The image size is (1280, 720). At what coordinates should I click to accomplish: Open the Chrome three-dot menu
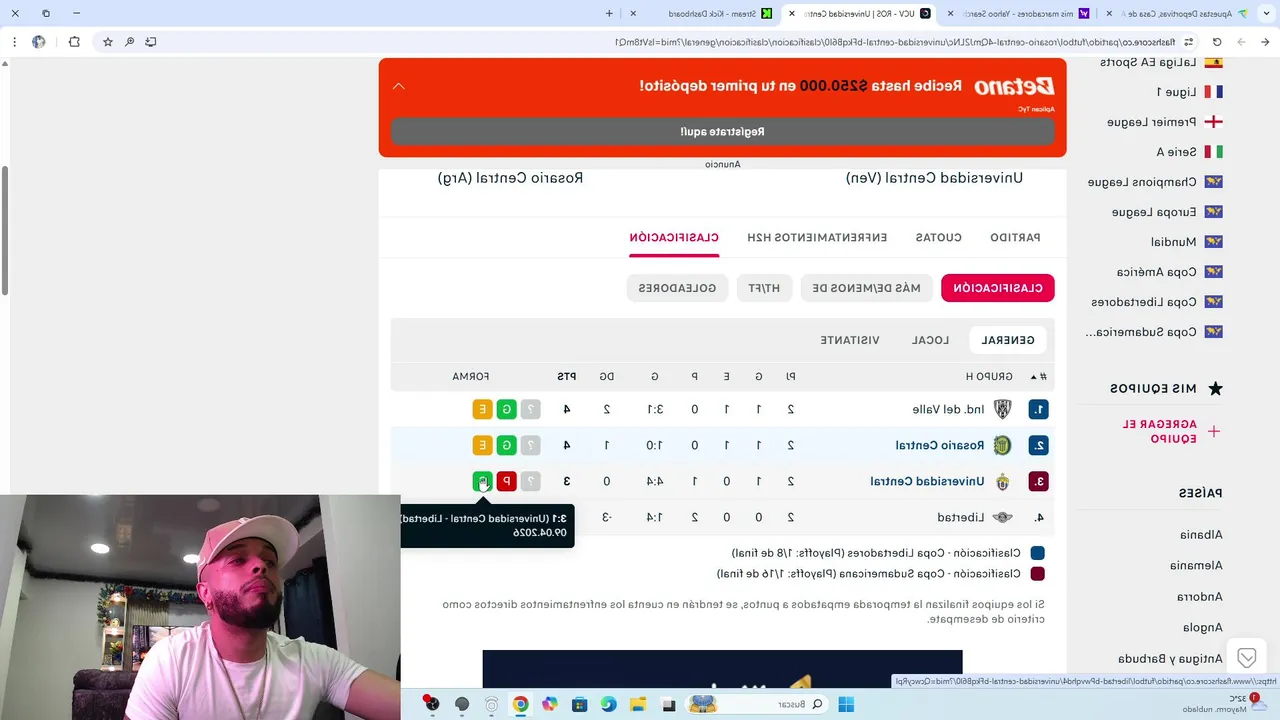click(x=14, y=42)
